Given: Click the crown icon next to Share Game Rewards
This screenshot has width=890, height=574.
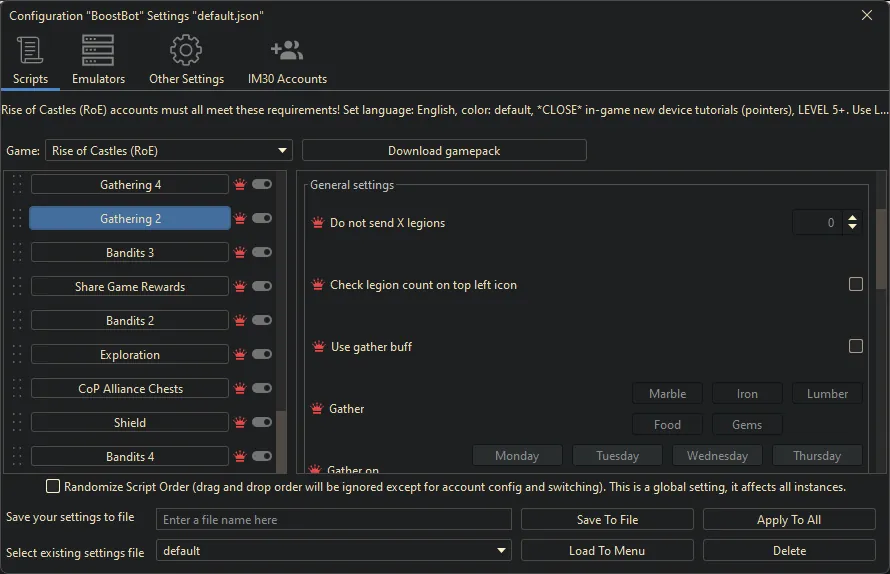Looking at the screenshot, I should pos(240,287).
